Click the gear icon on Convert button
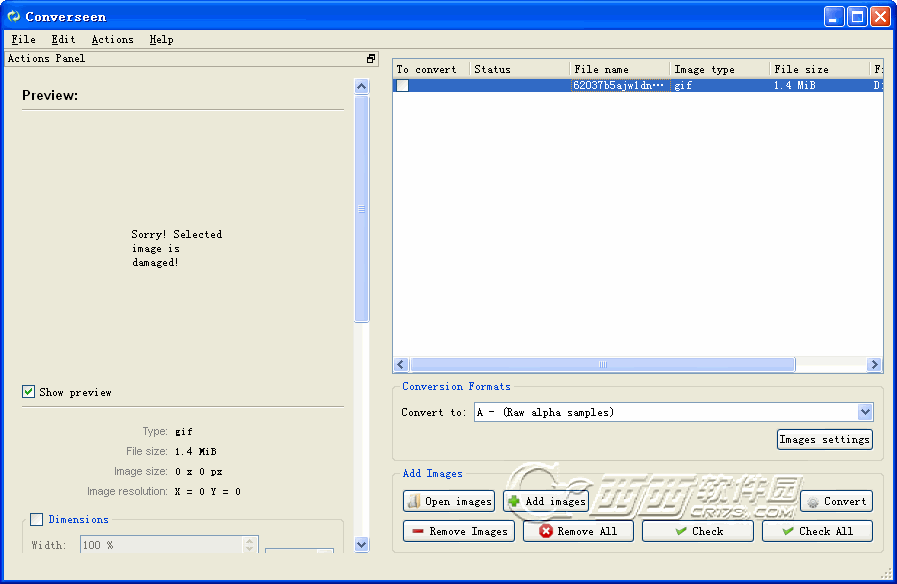Screen dimensions: 897x584 tap(813, 502)
